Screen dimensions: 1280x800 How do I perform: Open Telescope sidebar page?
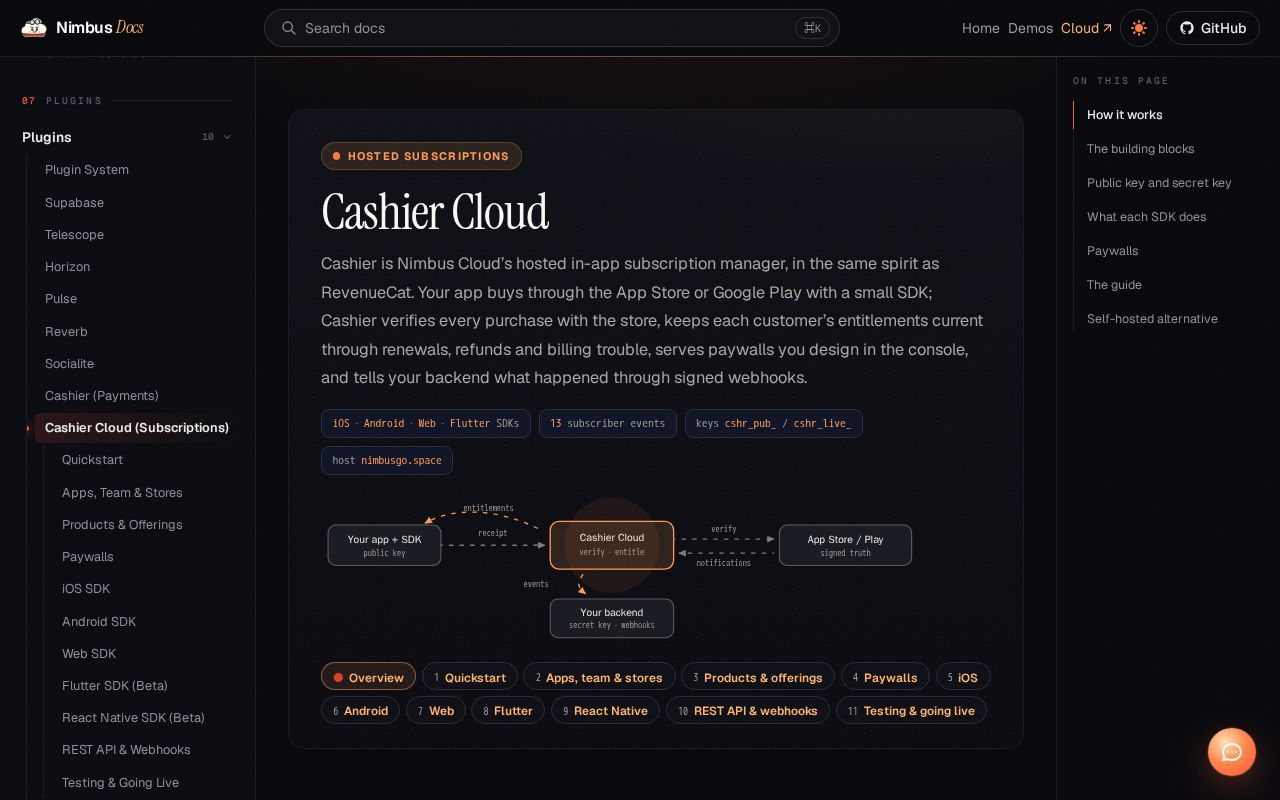coord(74,234)
